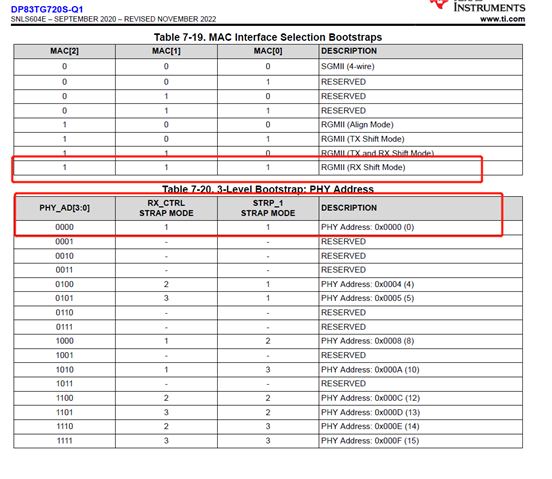Select the 1000 PHY_AD cell
Image resolution: width=552 pixels, height=479 pixels.
pos(64,341)
